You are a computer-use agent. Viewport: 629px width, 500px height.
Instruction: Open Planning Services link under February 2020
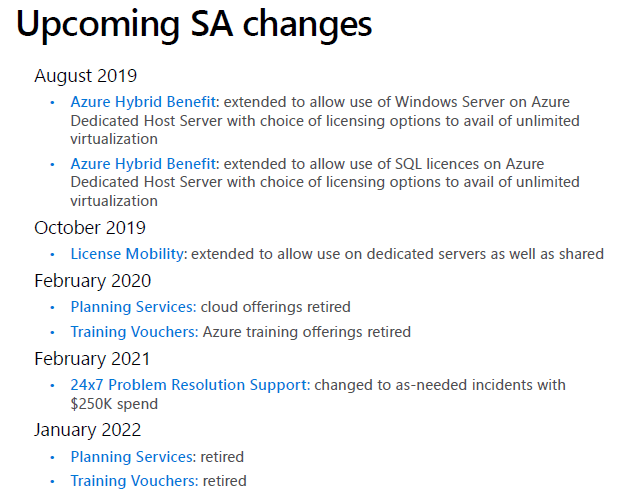(x=132, y=307)
